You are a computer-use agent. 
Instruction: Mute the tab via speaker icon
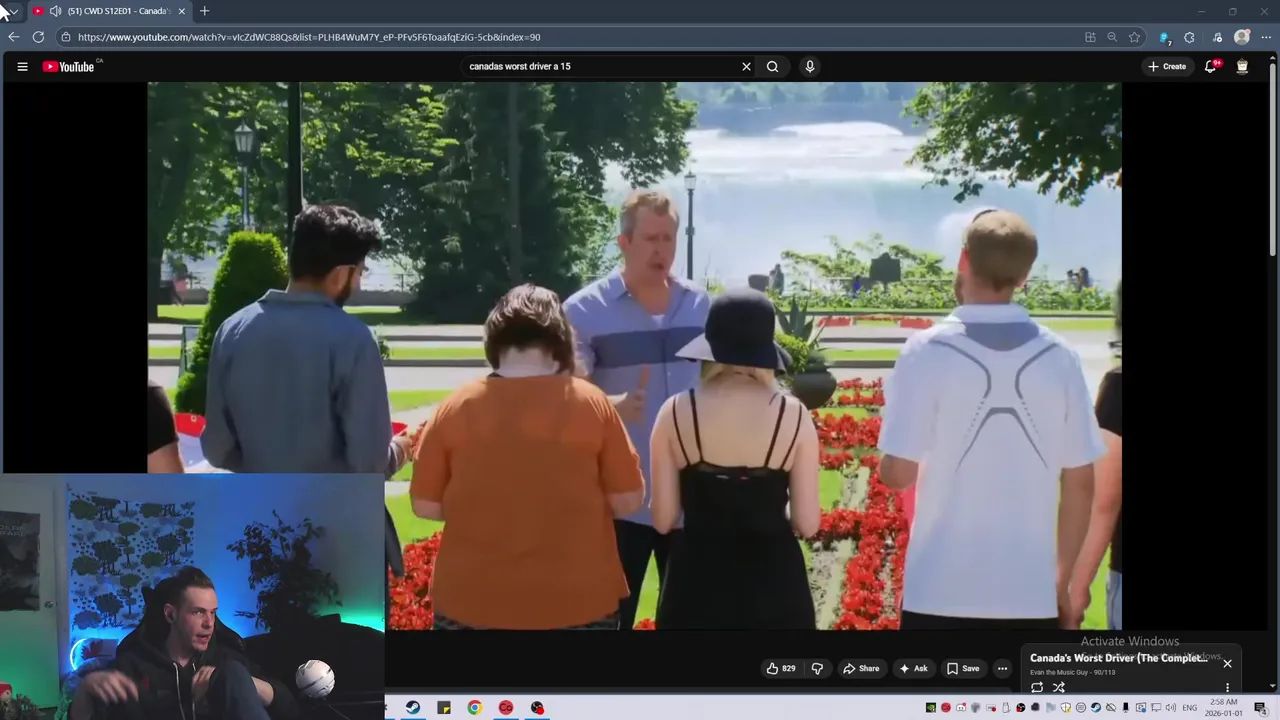56,11
